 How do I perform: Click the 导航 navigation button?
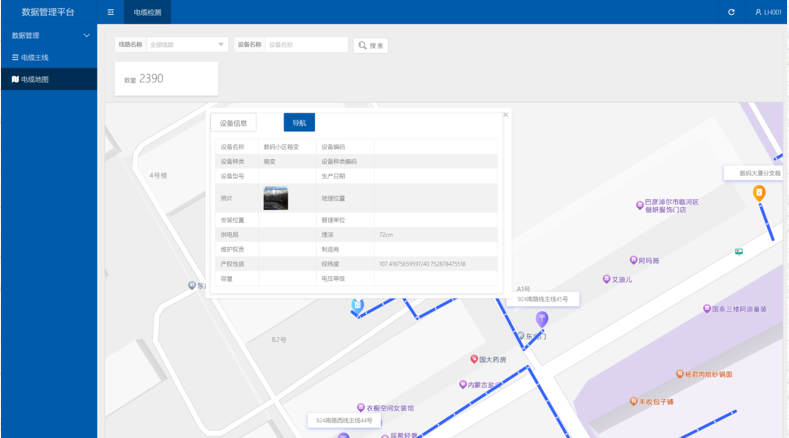[299, 123]
